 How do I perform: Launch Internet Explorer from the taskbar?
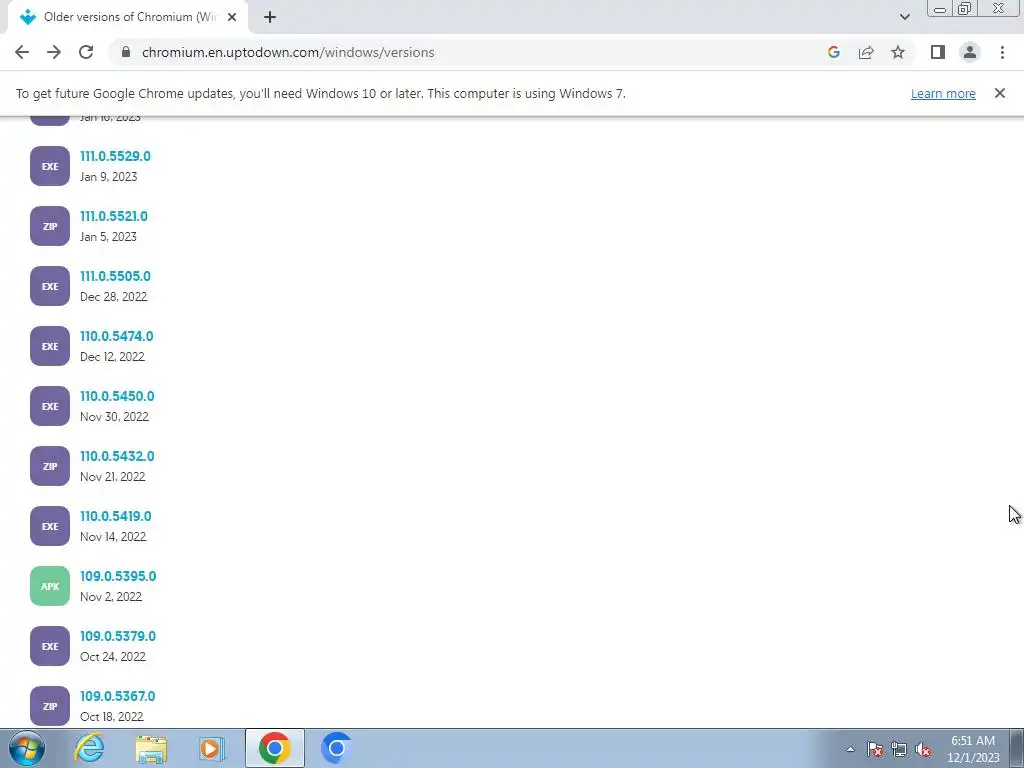click(89, 748)
